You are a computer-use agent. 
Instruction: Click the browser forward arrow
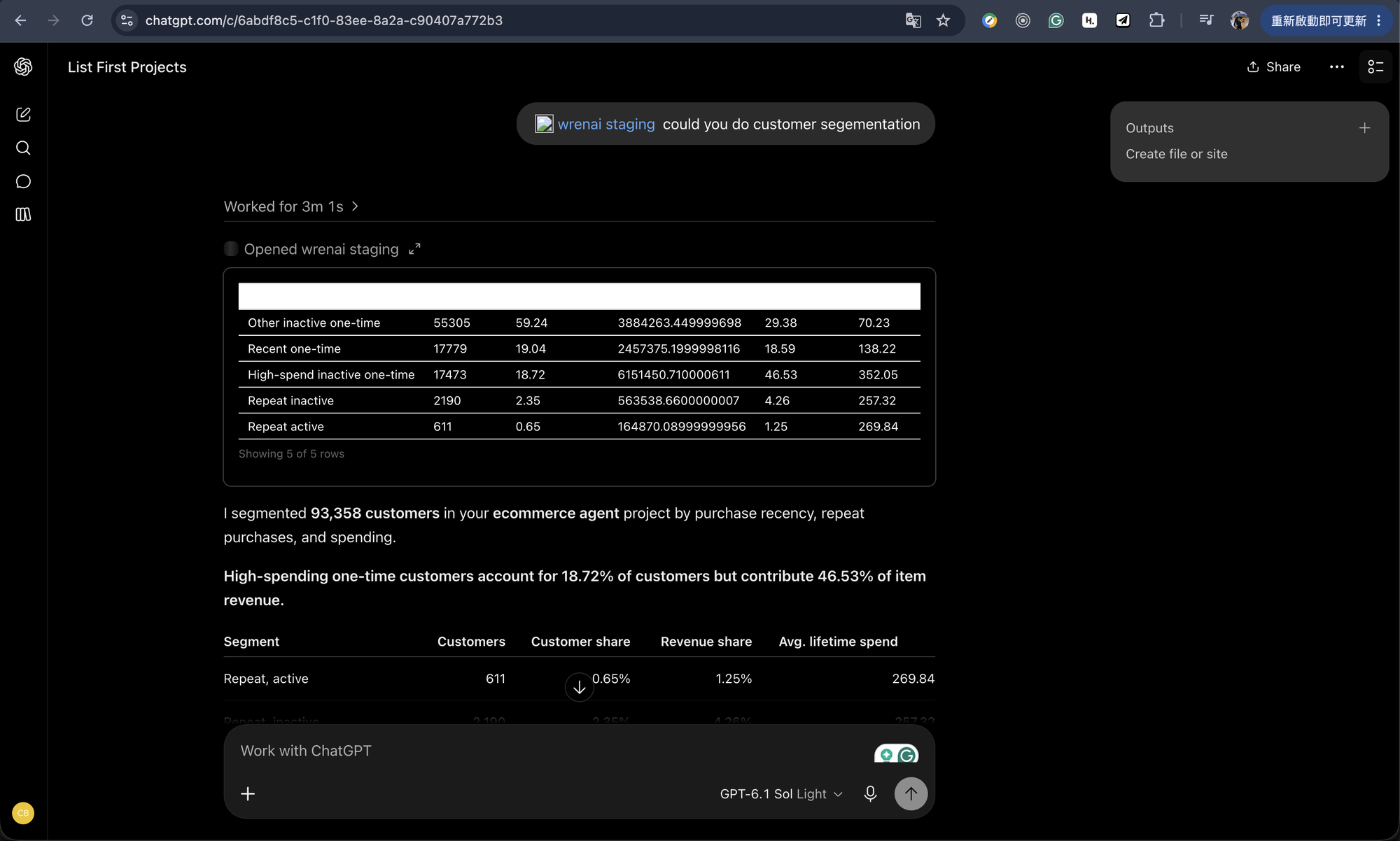(x=54, y=20)
